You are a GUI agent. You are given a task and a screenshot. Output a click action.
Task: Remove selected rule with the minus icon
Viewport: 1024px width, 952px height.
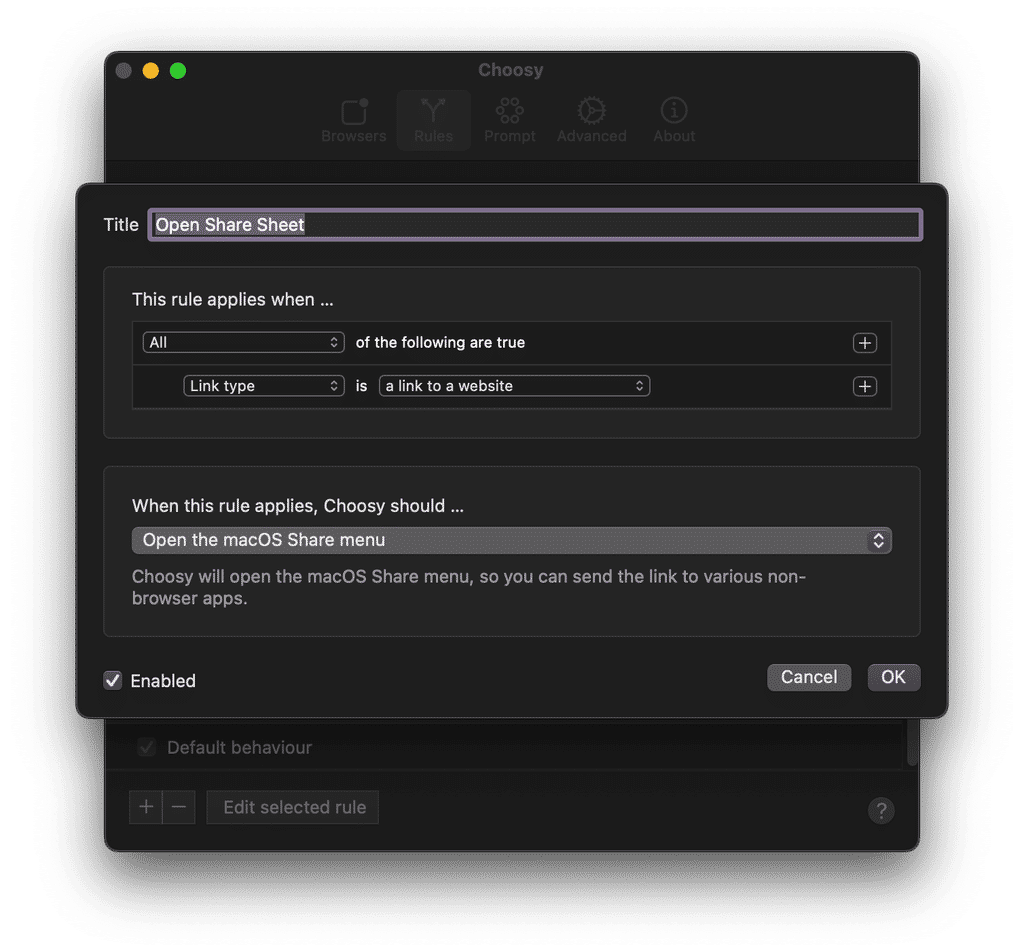pyautogui.click(x=179, y=807)
